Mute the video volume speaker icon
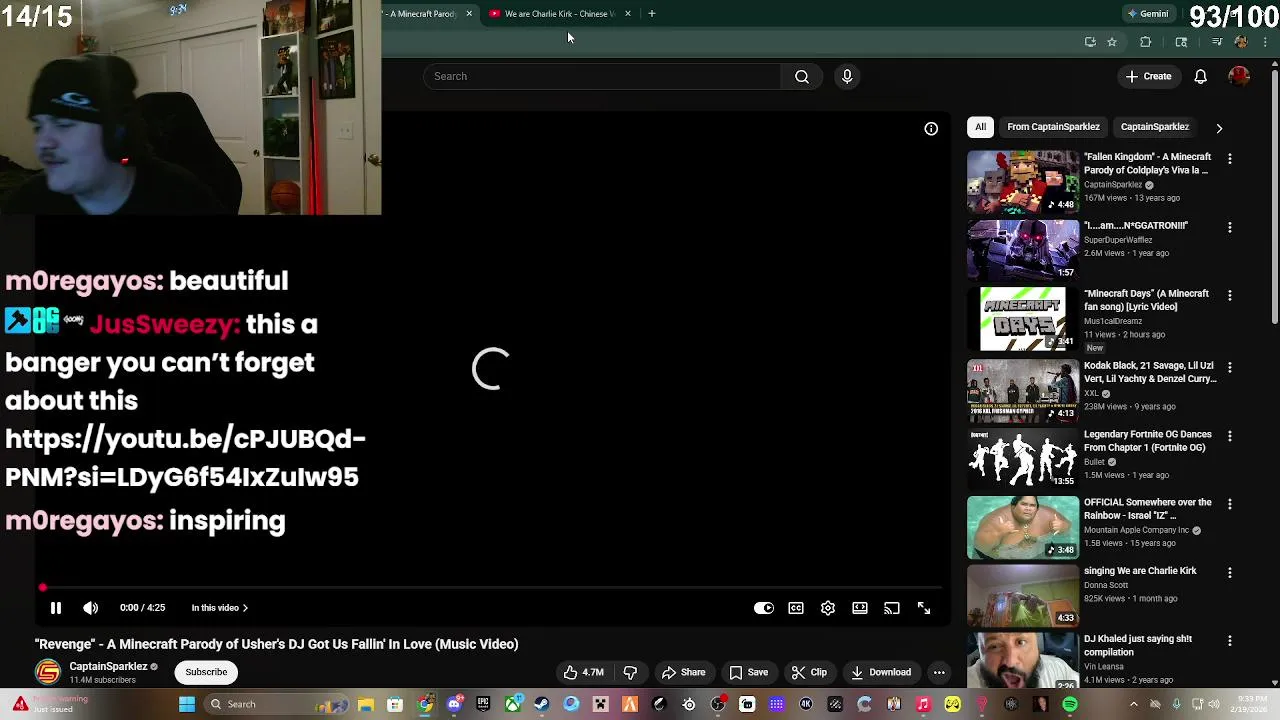The height and width of the screenshot is (720, 1280). click(x=90, y=608)
